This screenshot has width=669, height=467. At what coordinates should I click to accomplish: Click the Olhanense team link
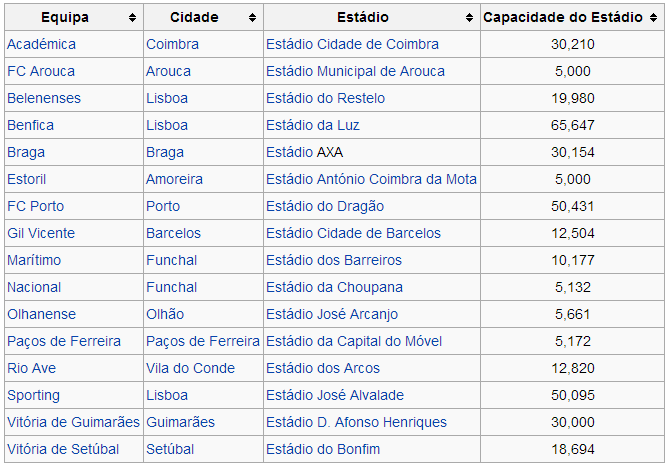click(41, 314)
